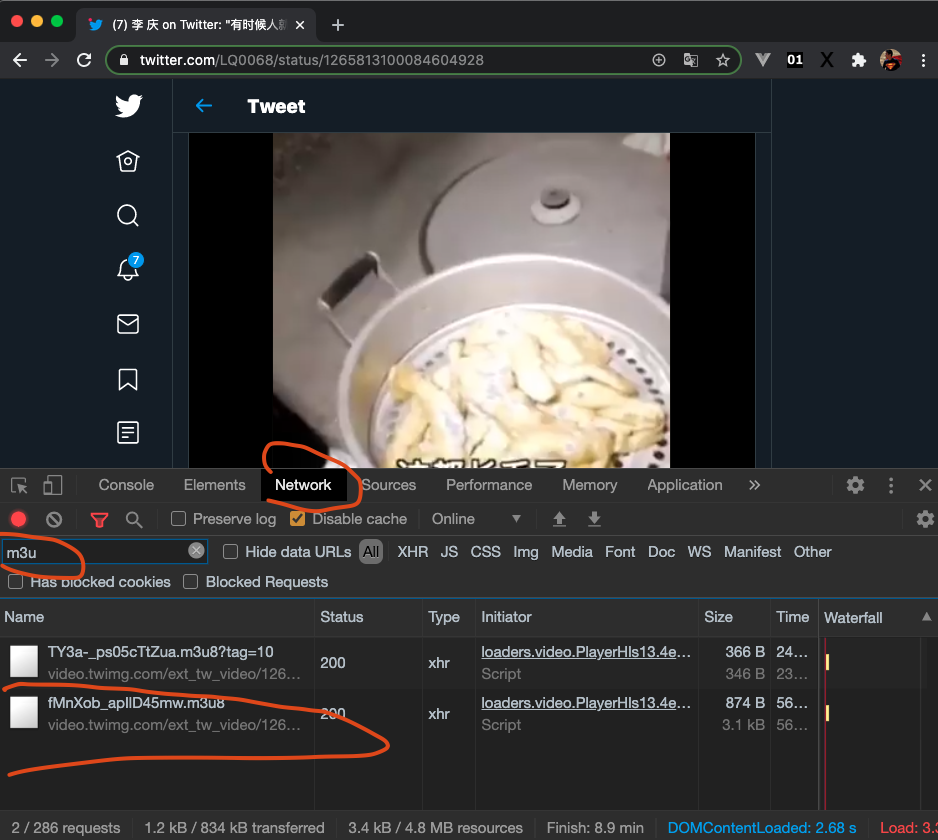Screen dimensions: 938x840
Task: Switch to Console tab
Action: (x=126, y=485)
